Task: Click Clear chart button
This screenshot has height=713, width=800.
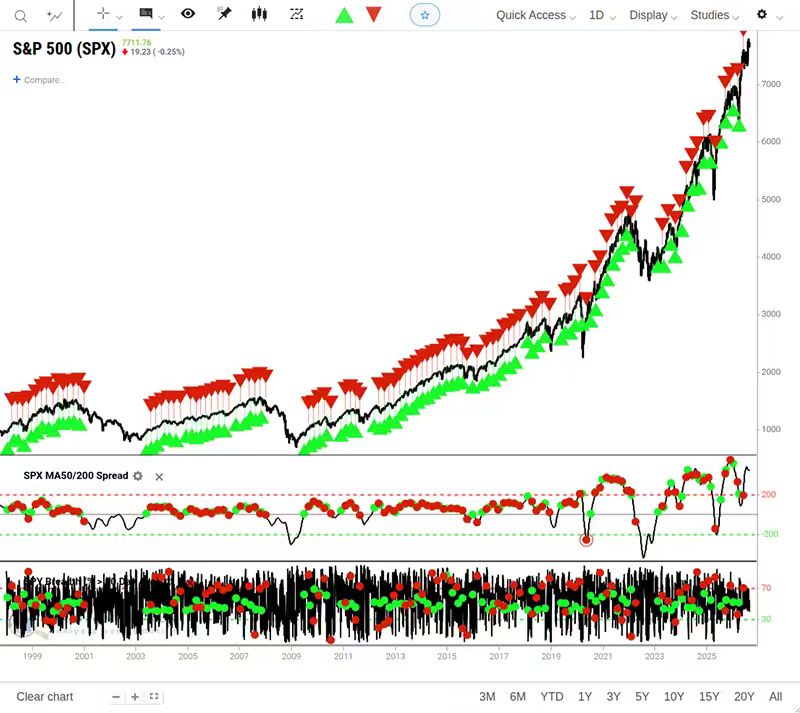Action: (44, 697)
